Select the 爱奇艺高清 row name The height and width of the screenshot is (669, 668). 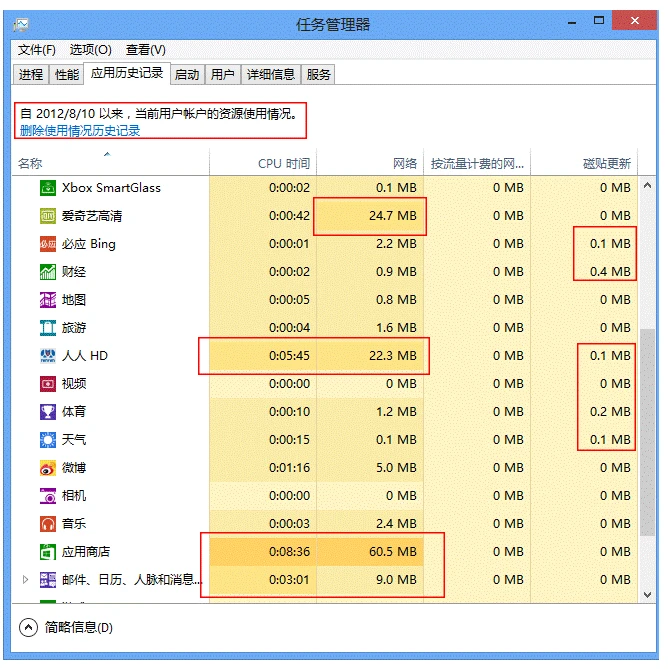coord(92,216)
